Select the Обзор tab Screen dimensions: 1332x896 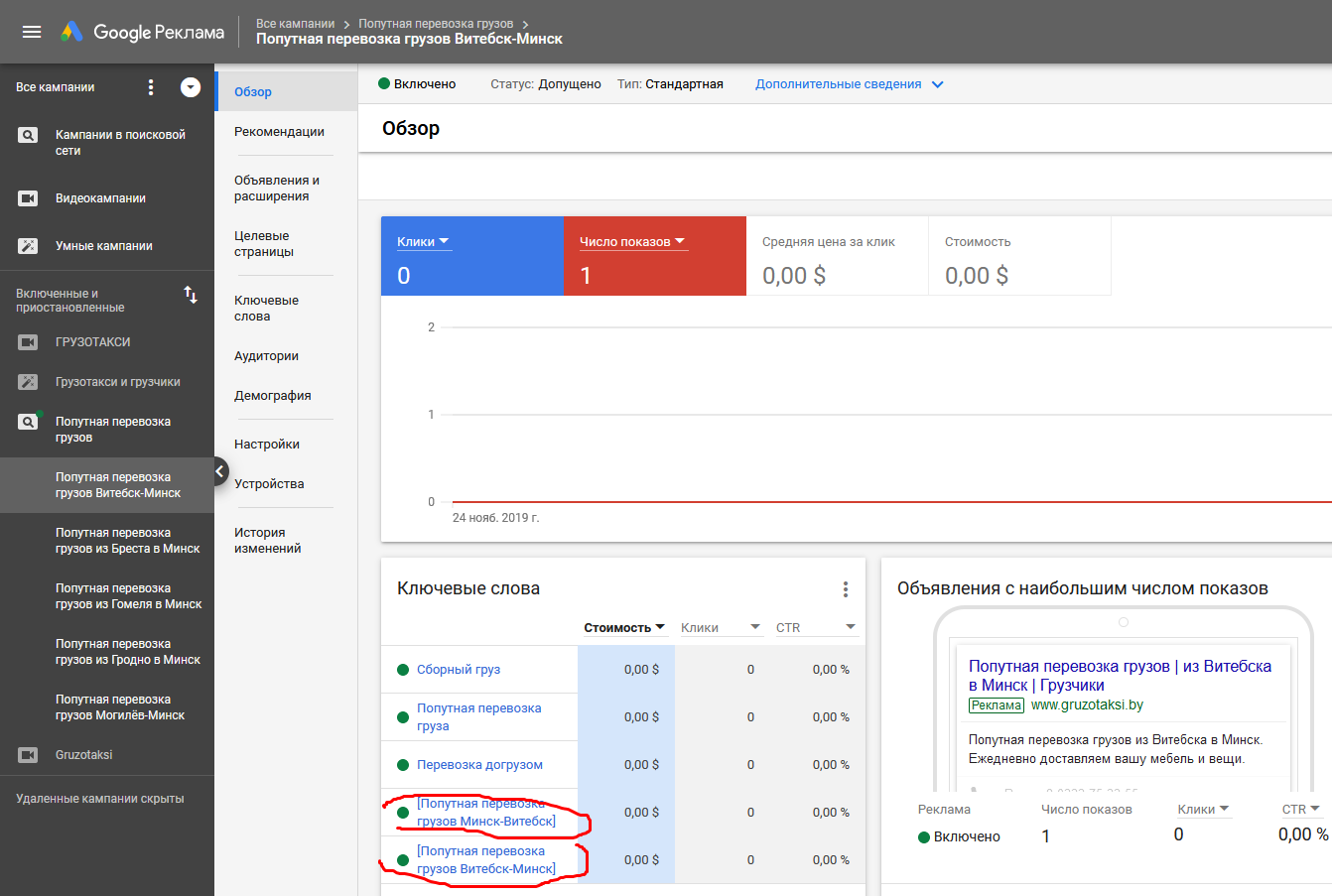click(x=286, y=91)
